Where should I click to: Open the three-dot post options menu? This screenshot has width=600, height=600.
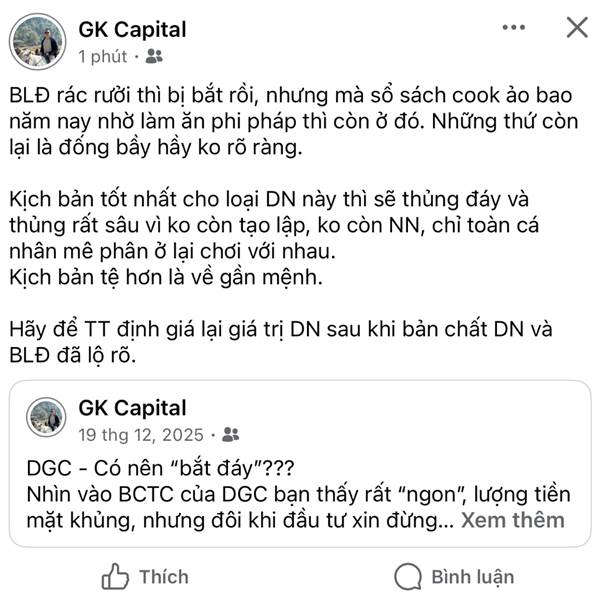pyautogui.click(x=518, y=28)
